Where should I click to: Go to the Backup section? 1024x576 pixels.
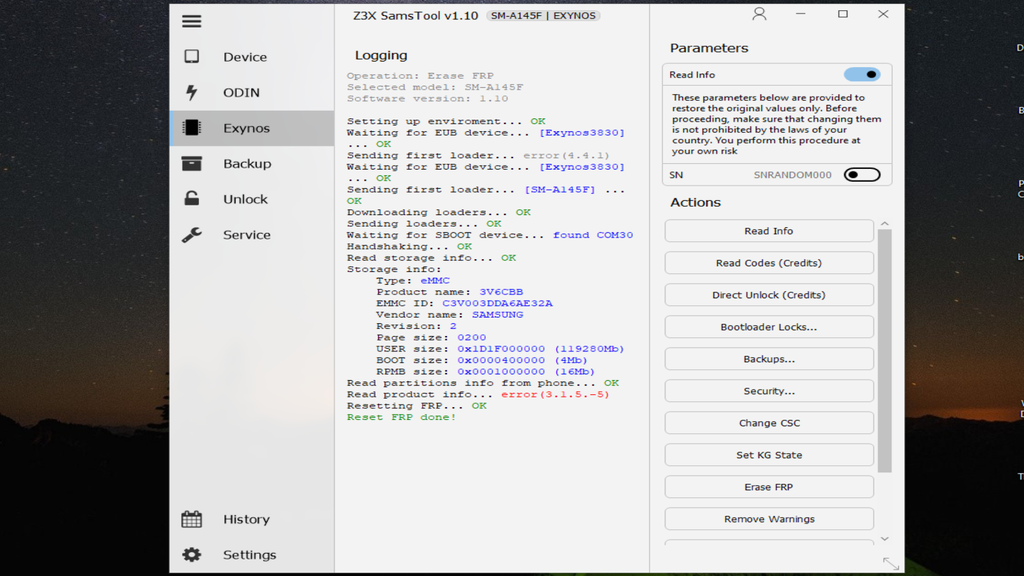247,163
